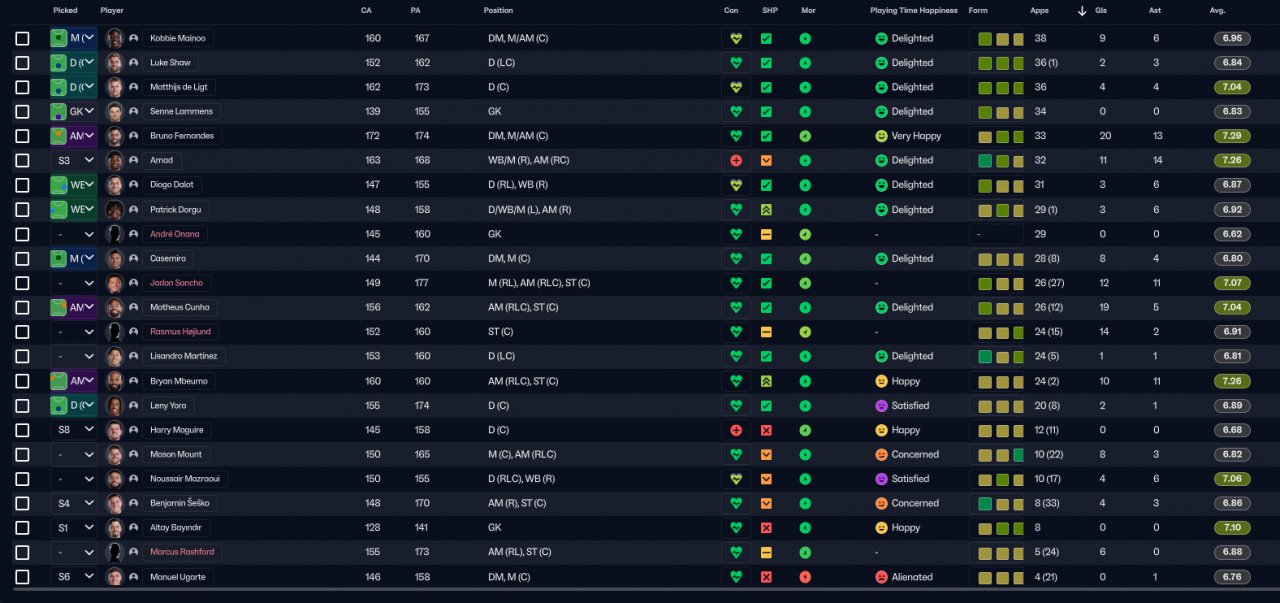Open Senne Lammens' GK picked dropdown
The height and width of the screenshot is (603, 1280).
click(x=74, y=111)
